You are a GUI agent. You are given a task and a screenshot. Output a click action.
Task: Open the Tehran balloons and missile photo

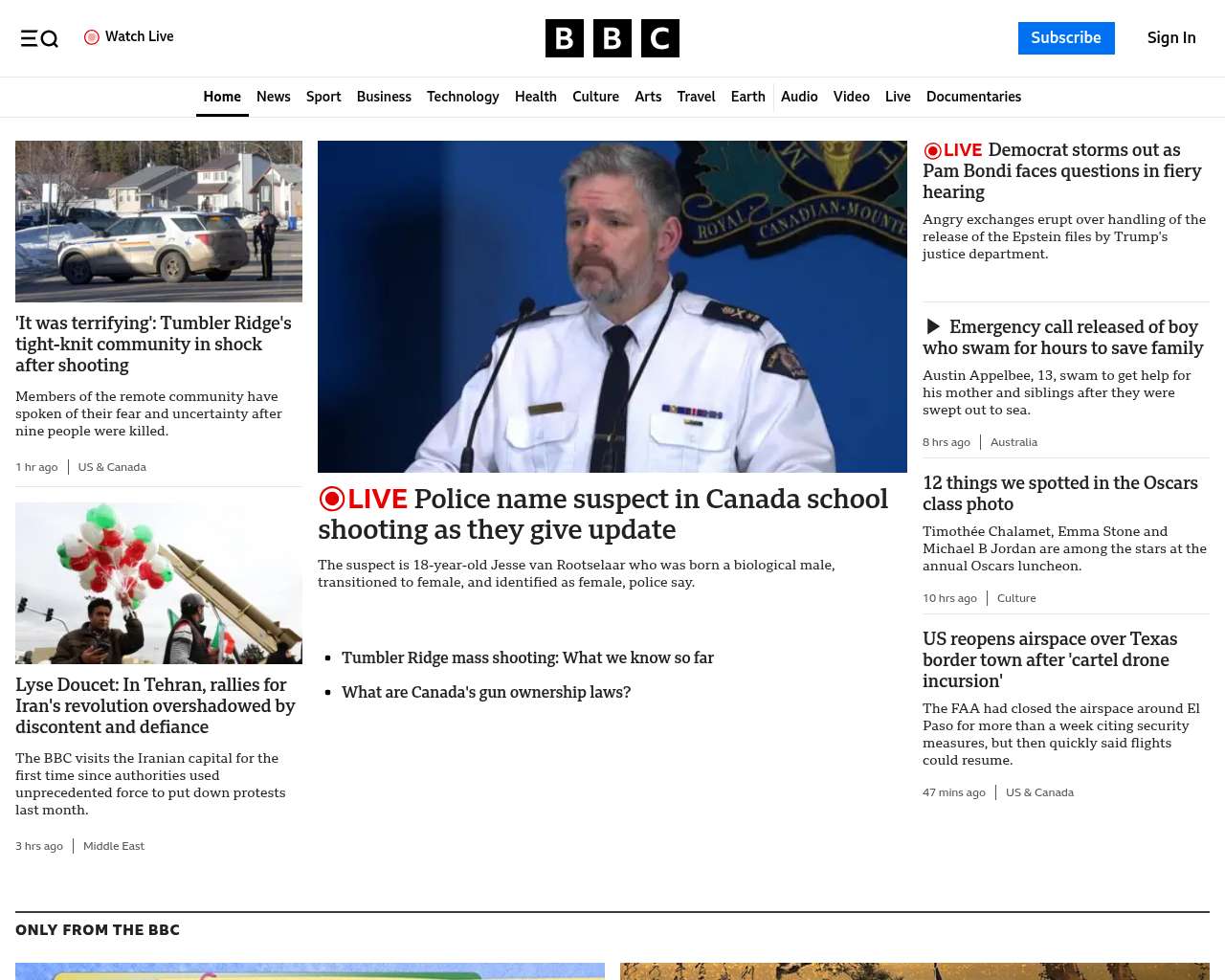[x=159, y=583]
